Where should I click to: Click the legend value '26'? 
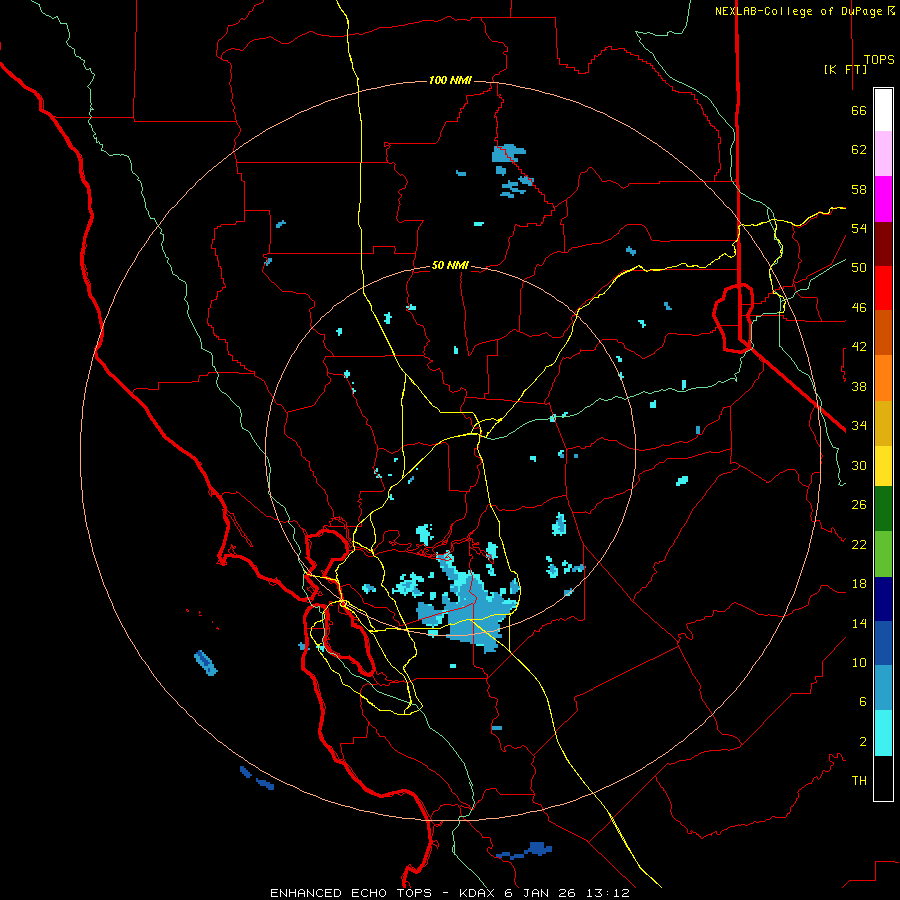pyautogui.click(x=859, y=505)
